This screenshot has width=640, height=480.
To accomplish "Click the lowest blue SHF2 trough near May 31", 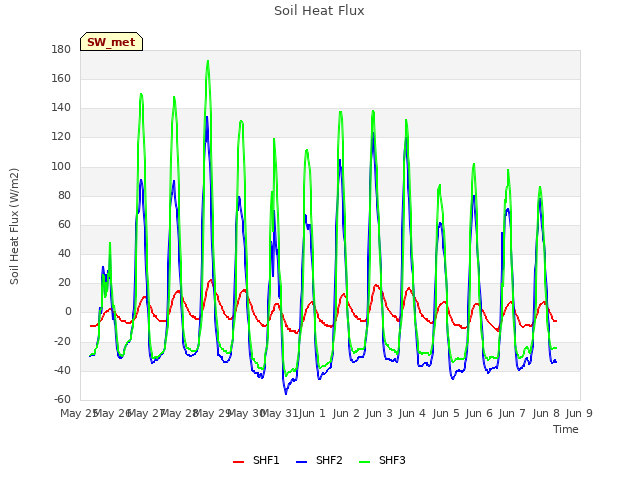I will point(286,393).
